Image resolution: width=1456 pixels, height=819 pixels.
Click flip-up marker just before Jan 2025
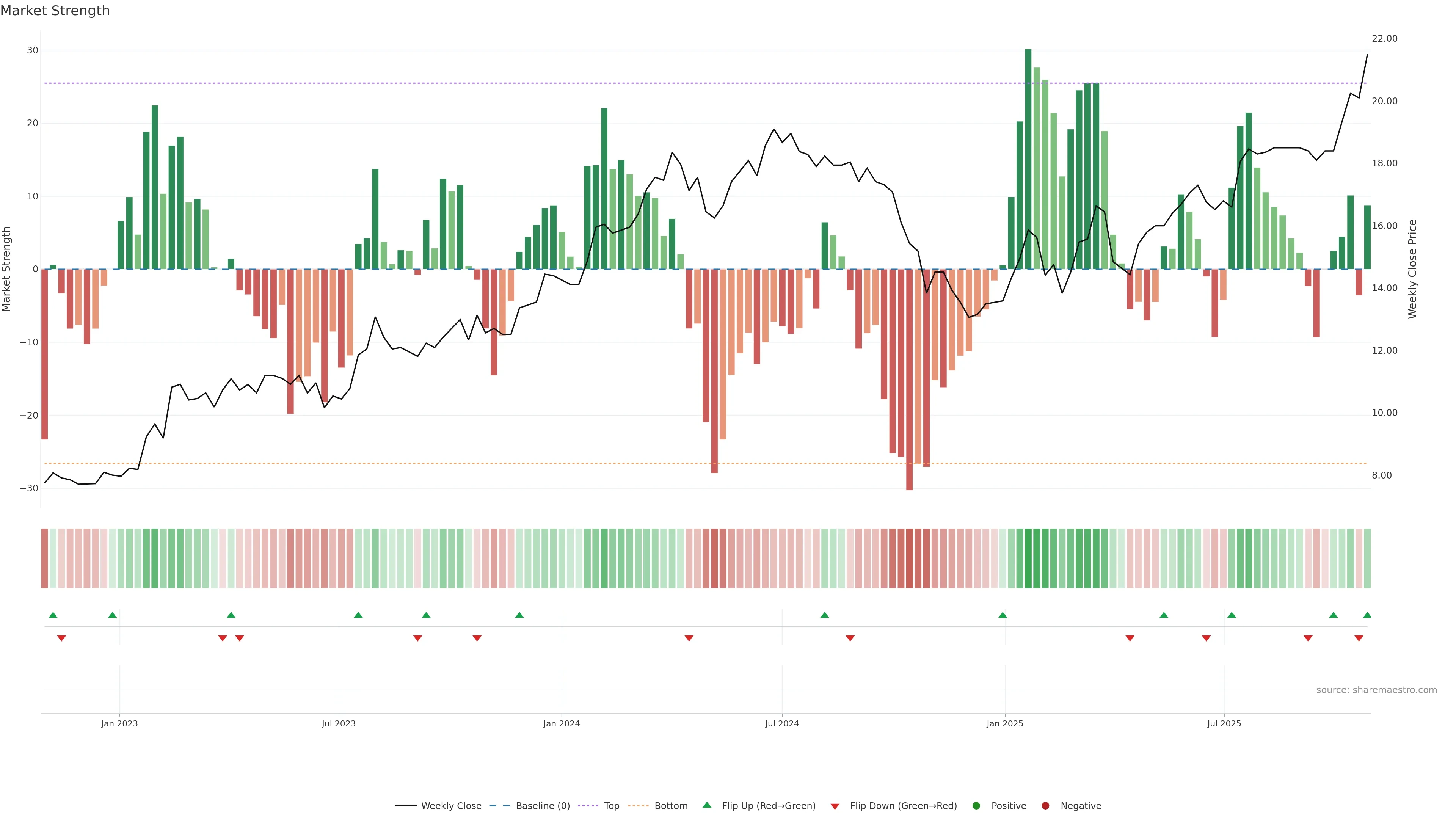(x=1003, y=615)
